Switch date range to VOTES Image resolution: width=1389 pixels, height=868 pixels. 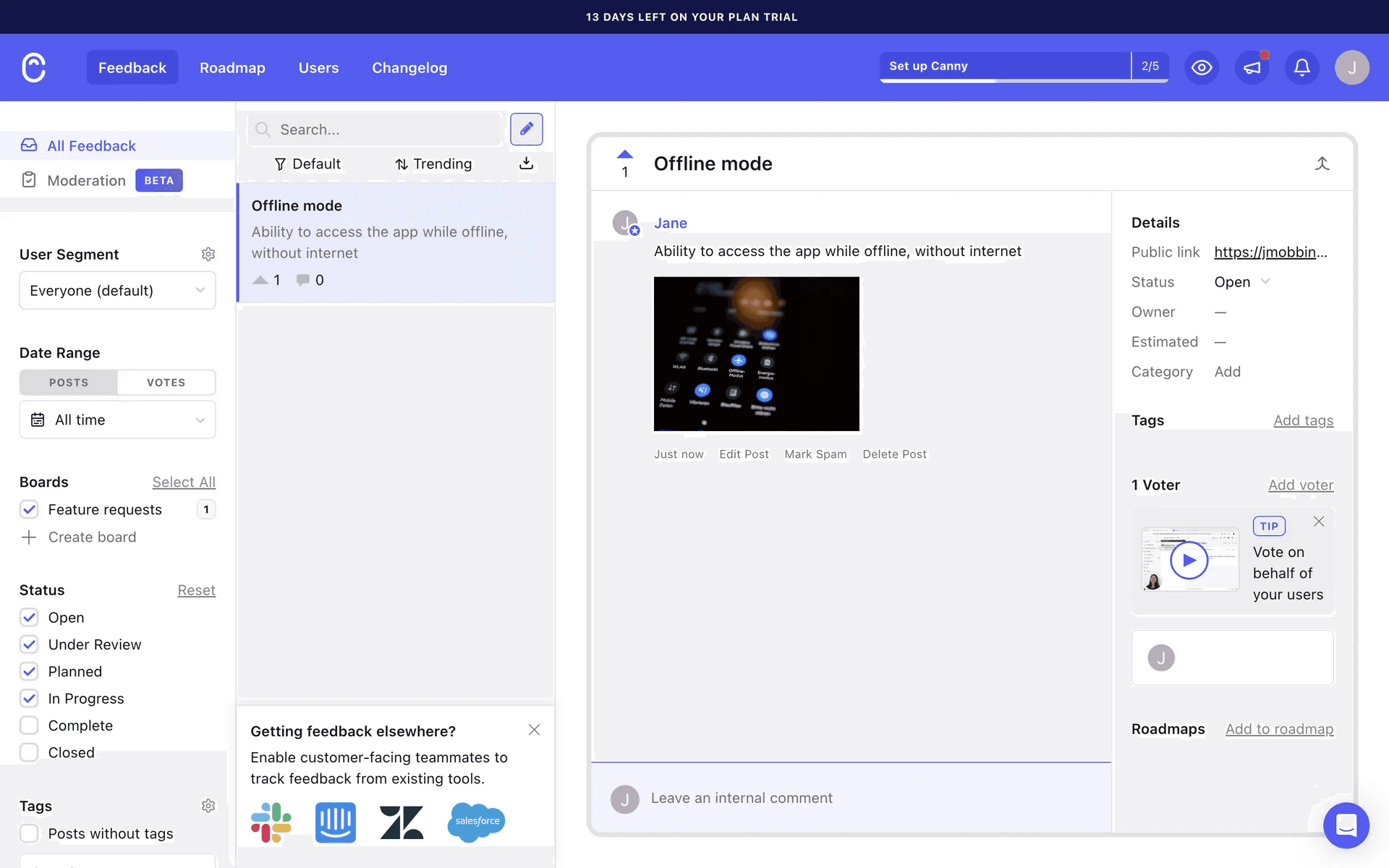coord(166,382)
